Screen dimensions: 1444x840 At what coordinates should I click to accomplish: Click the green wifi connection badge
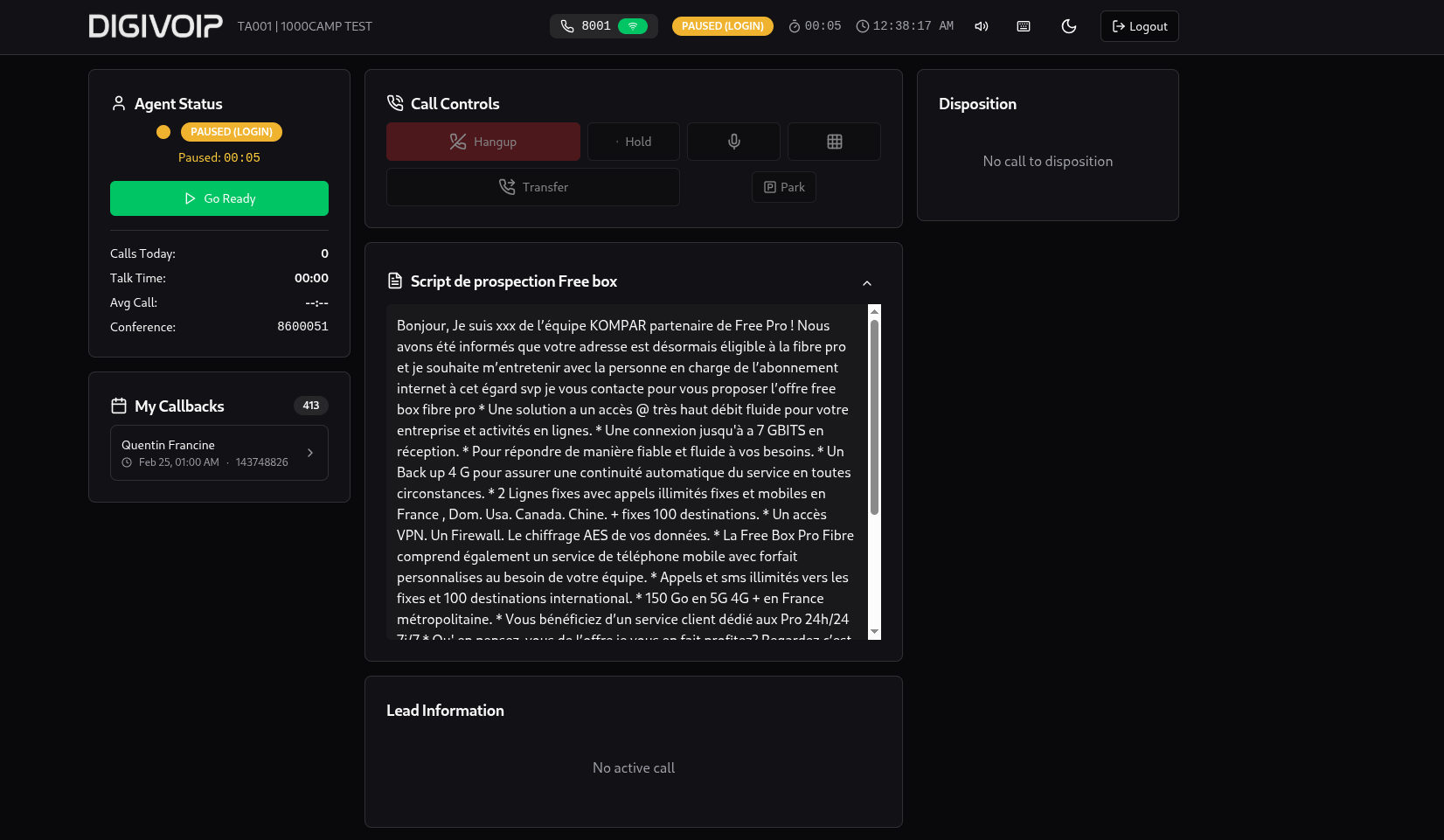[x=633, y=26]
